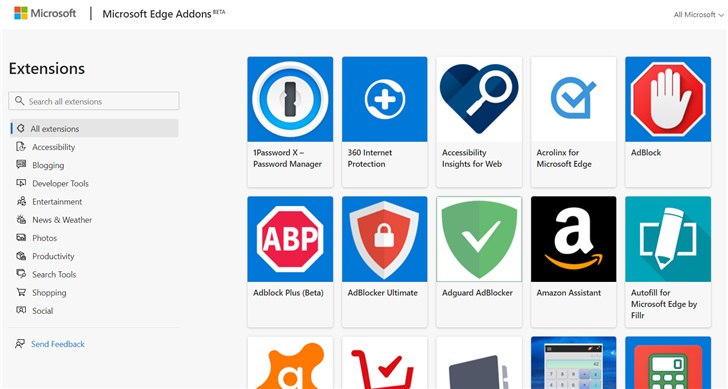Open the AdBlock red hand icon
728x389 pixels.
pyautogui.click(x=668, y=99)
